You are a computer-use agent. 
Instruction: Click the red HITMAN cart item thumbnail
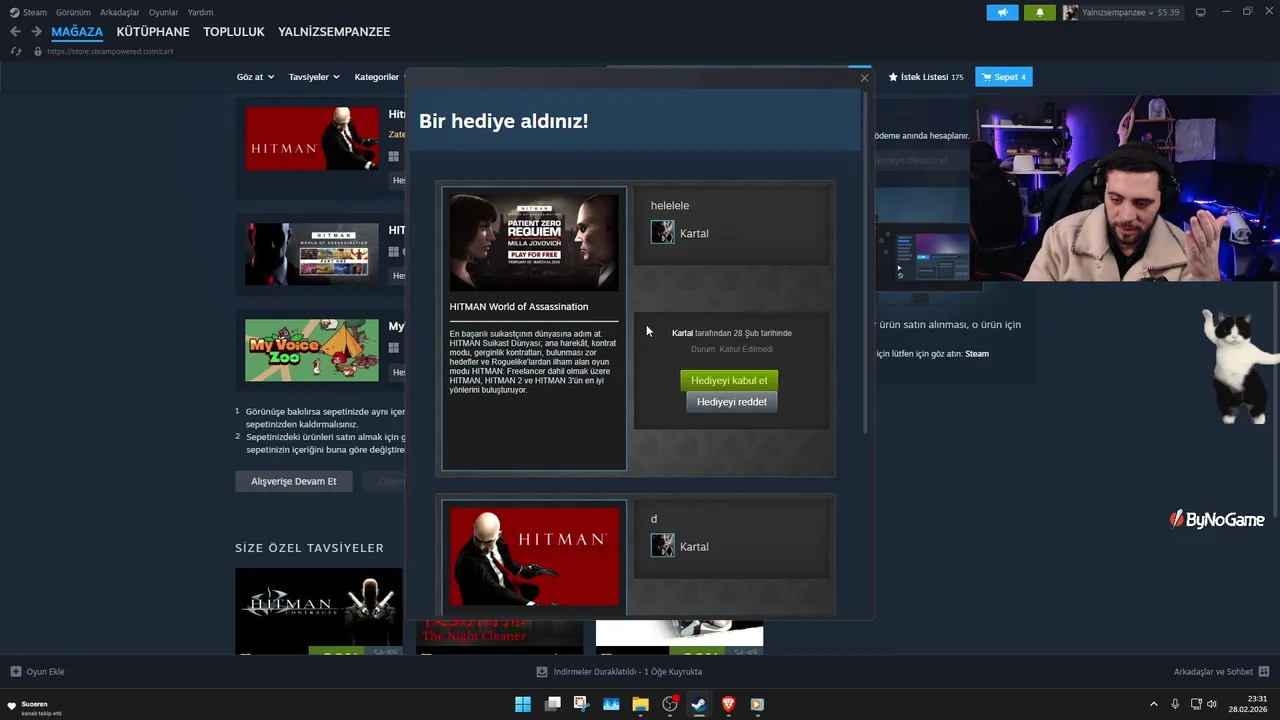click(x=312, y=138)
